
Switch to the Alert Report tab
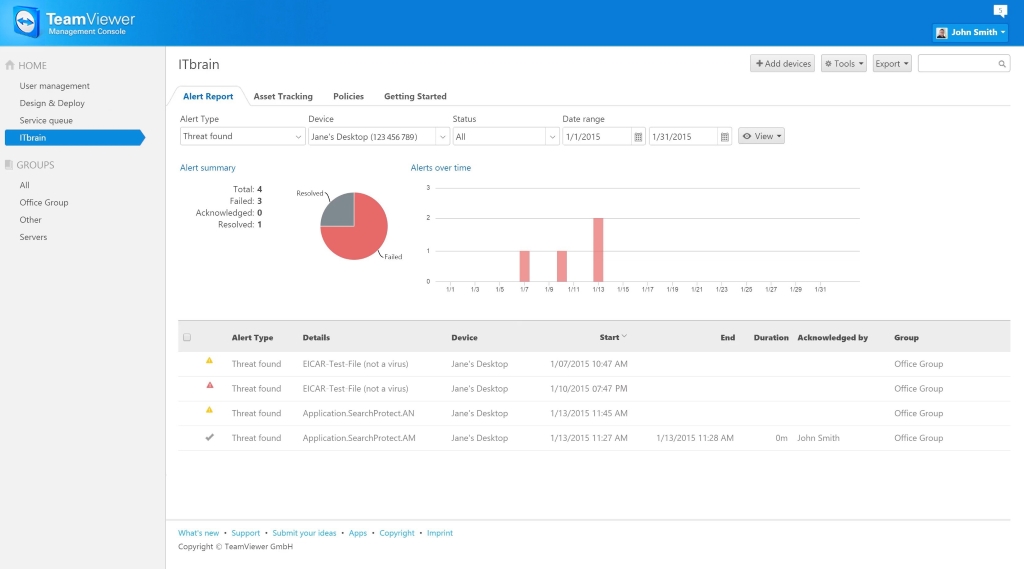[x=208, y=96]
